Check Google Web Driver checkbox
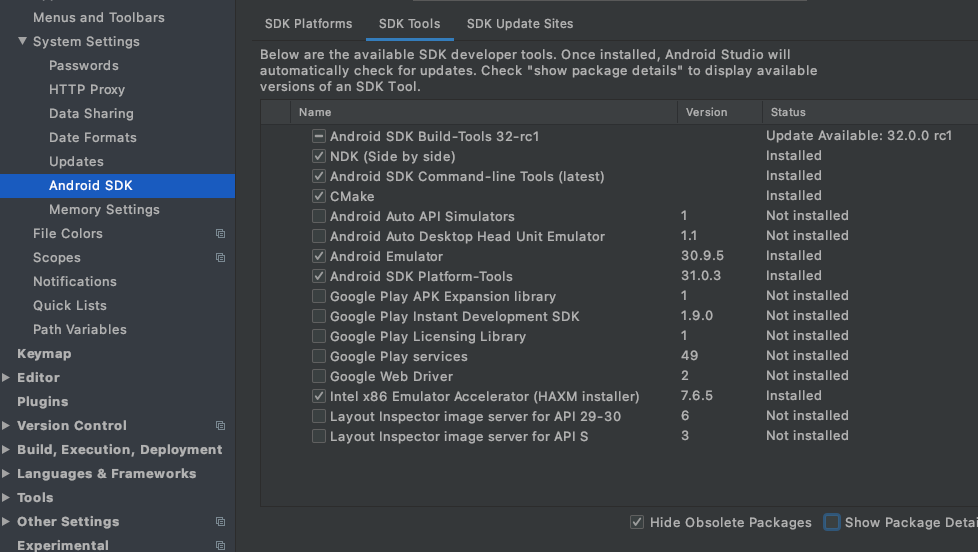The width and height of the screenshot is (978, 552). click(x=319, y=375)
